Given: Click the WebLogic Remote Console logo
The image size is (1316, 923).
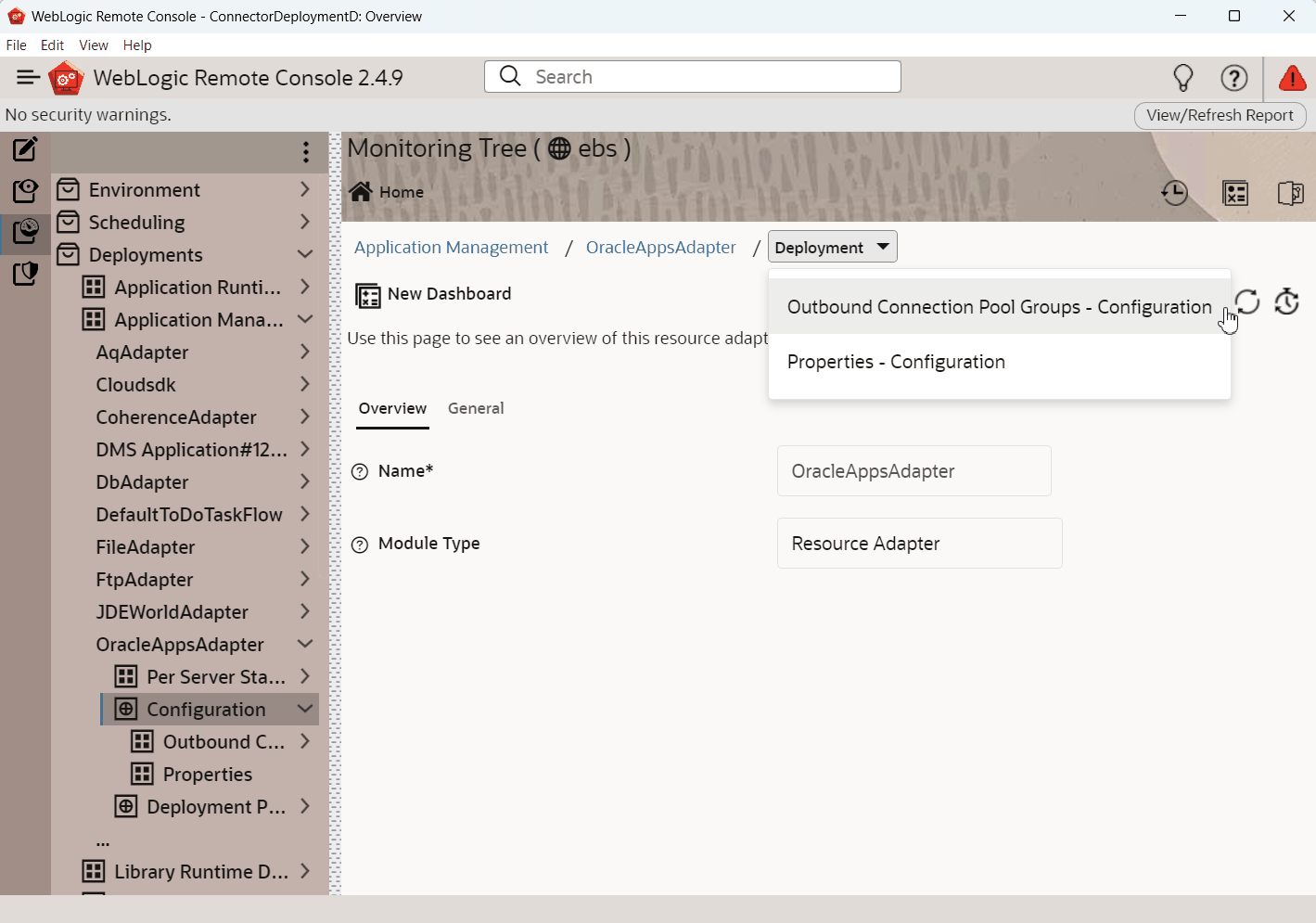Looking at the screenshot, I should click(66, 78).
